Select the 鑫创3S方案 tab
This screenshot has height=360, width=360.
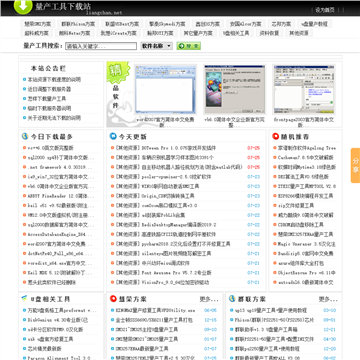click(208, 24)
